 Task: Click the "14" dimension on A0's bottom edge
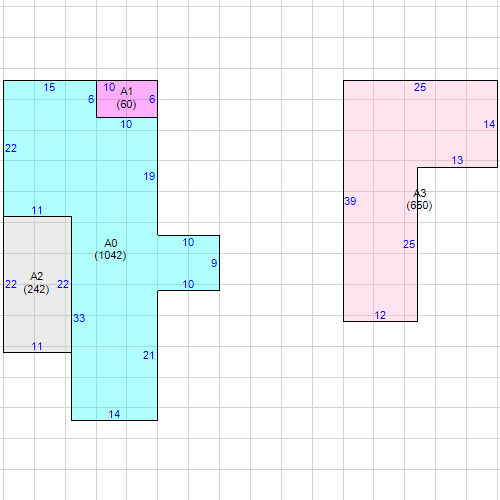(x=114, y=414)
